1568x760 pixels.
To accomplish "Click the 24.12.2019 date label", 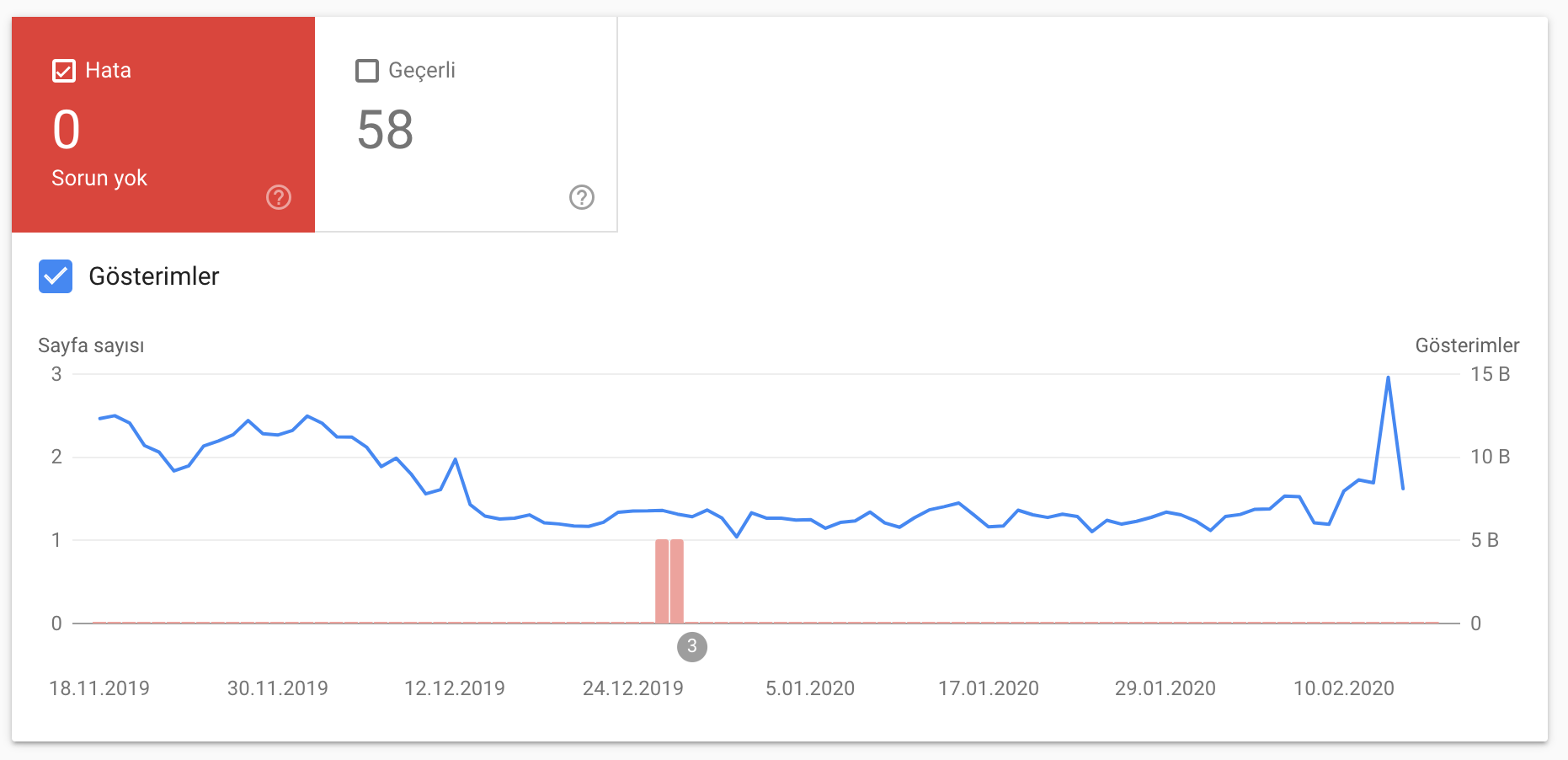I will point(633,688).
